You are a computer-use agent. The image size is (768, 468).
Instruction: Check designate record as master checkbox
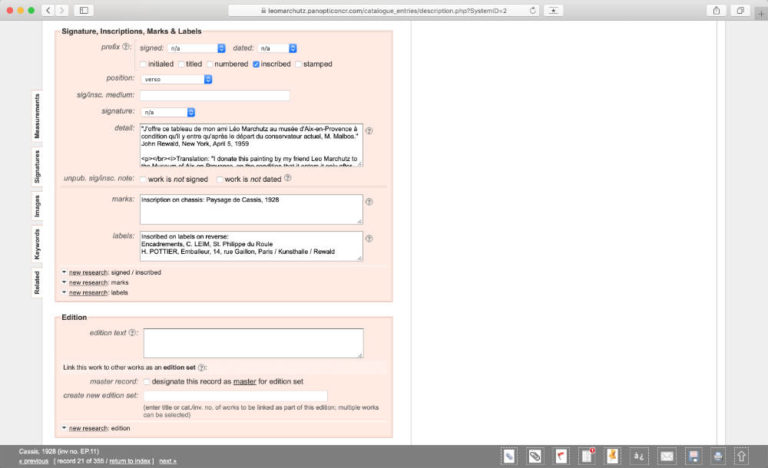tap(147, 381)
